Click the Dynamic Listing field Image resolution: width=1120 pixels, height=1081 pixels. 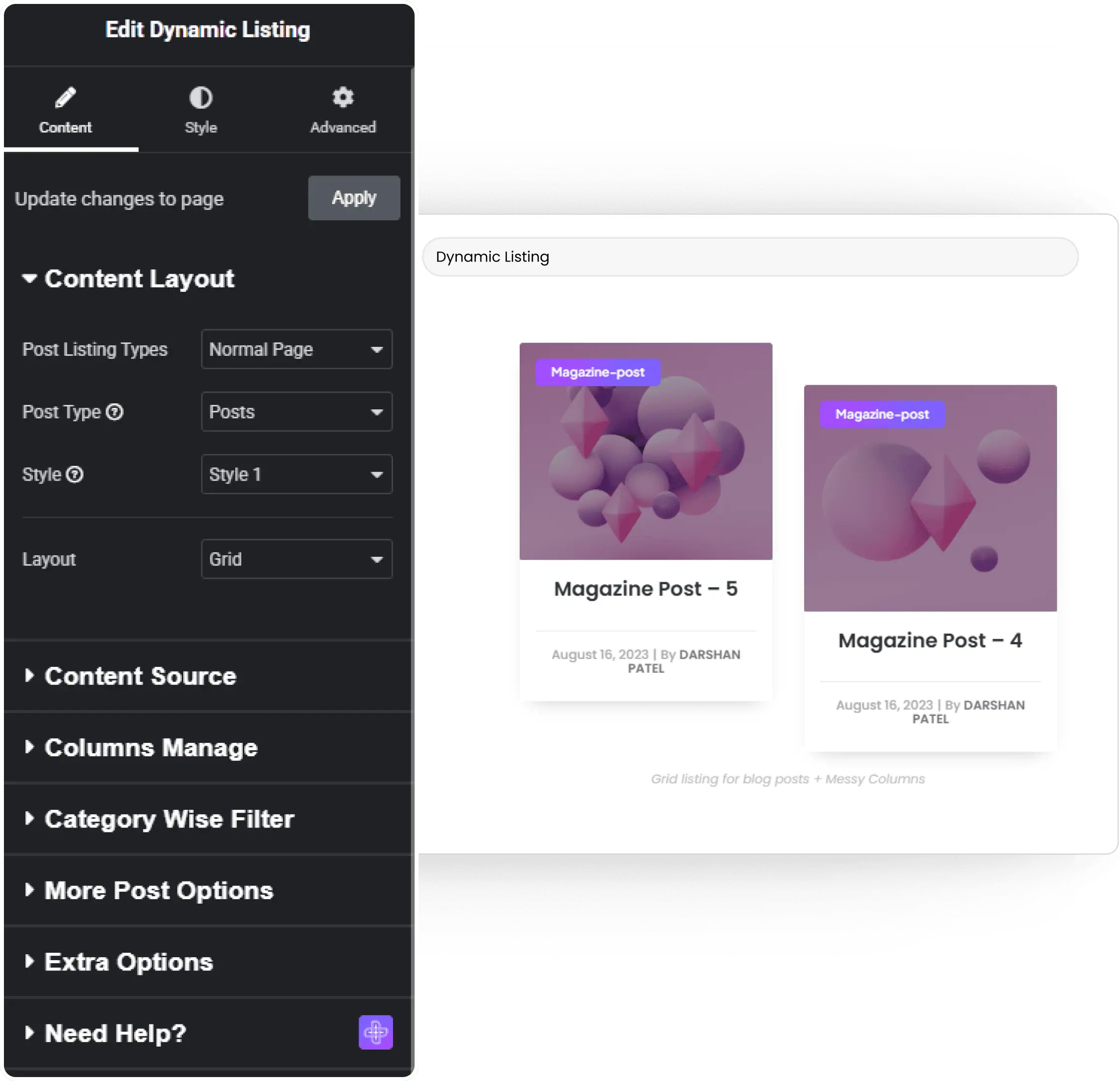[x=750, y=256]
